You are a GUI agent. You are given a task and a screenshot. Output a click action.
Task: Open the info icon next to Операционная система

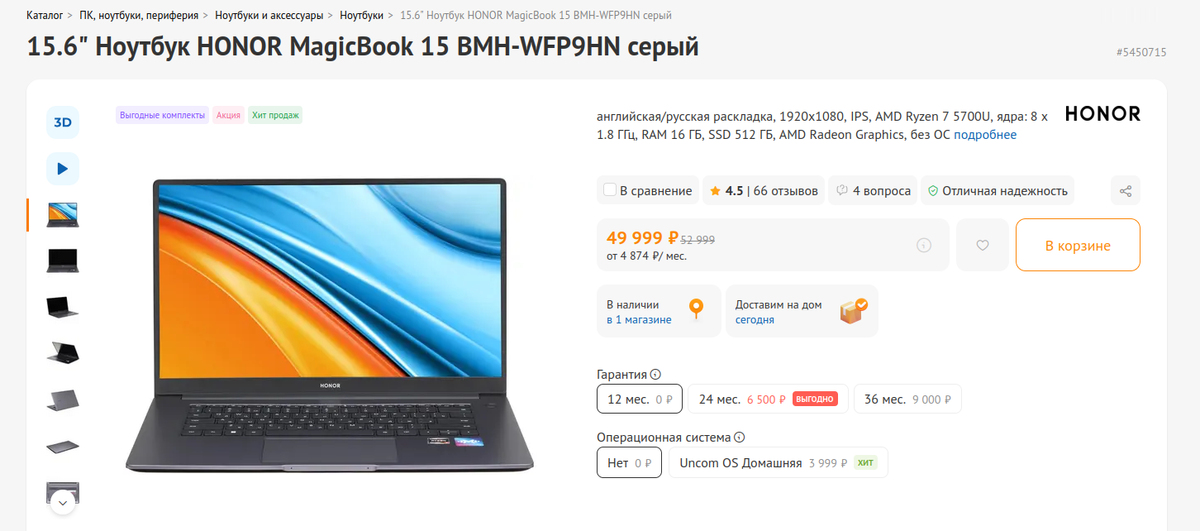740,438
